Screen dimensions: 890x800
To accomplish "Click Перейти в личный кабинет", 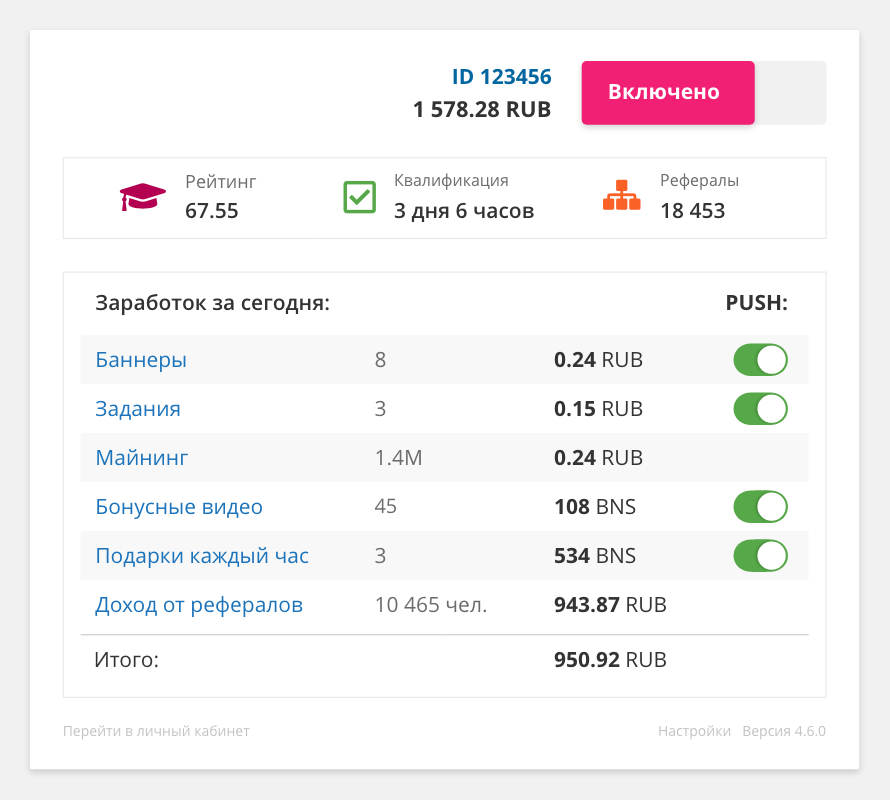I will [156, 731].
